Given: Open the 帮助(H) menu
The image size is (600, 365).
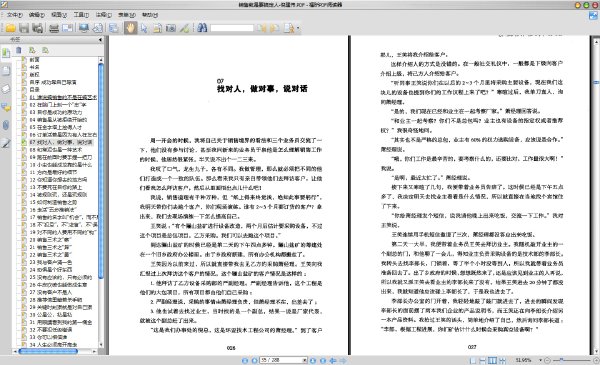Looking at the screenshot, I should tap(150, 15).
